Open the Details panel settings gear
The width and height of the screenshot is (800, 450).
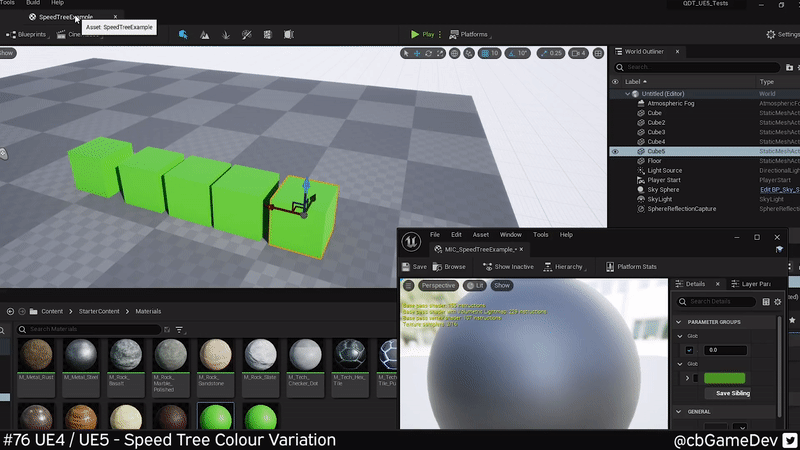[x=777, y=301]
